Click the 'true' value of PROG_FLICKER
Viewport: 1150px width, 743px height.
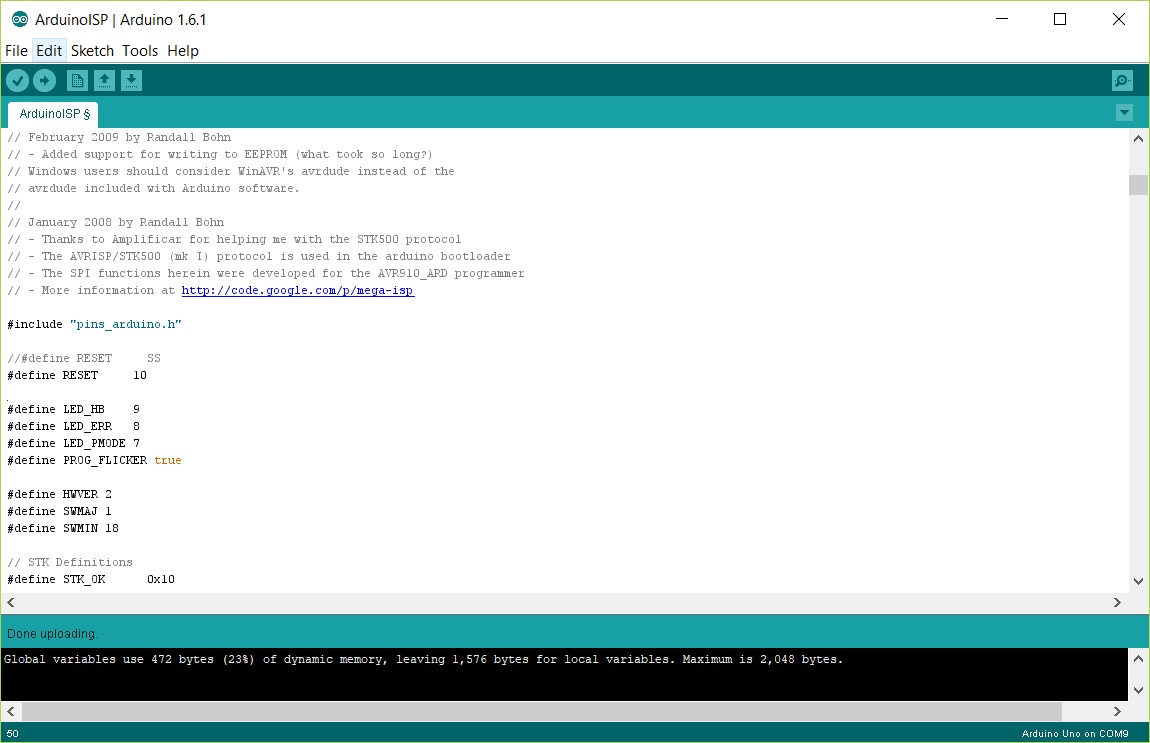(168, 461)
